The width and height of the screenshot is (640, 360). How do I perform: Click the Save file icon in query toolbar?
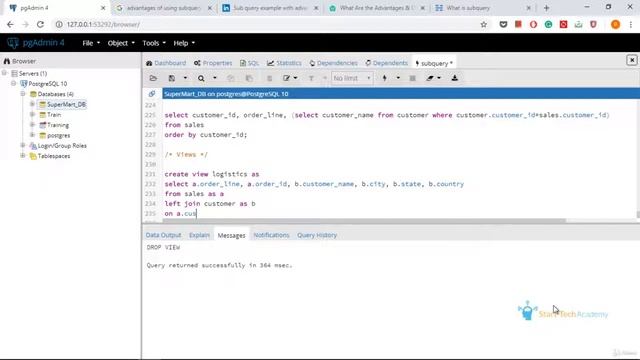tap(172, 78)
